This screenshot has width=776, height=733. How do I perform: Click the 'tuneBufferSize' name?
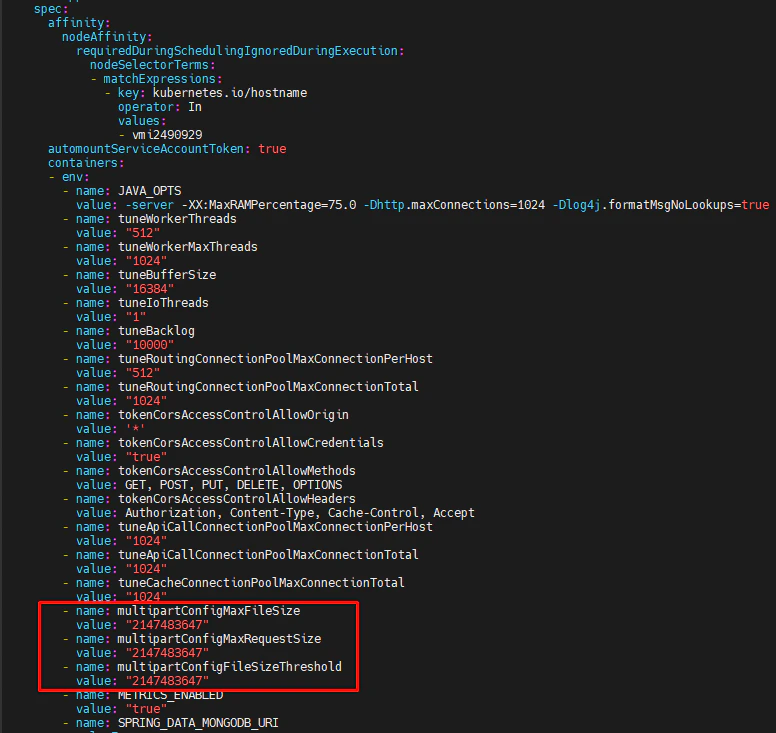[x=167, y=275]
